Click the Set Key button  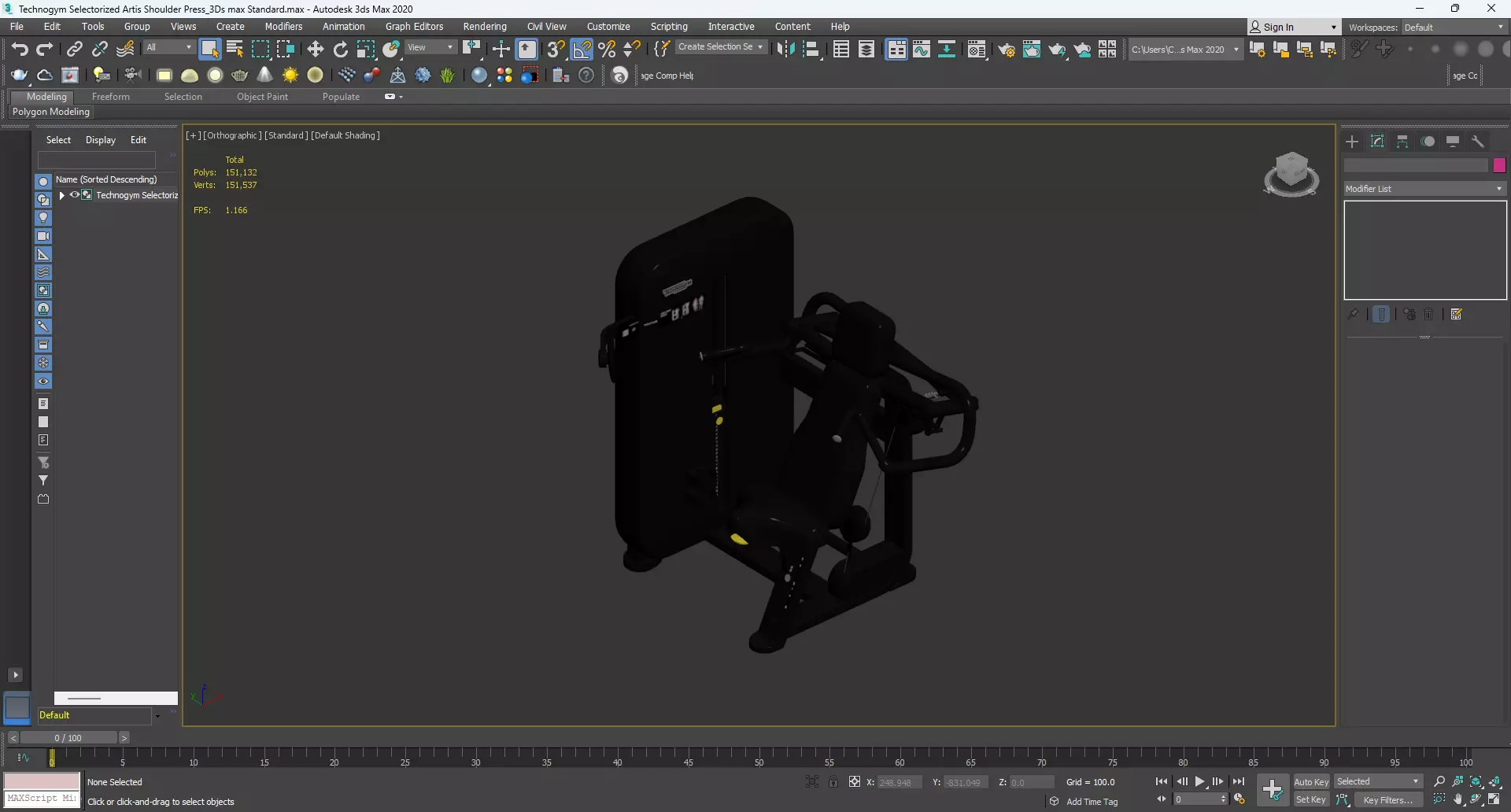pos(1311,799)
